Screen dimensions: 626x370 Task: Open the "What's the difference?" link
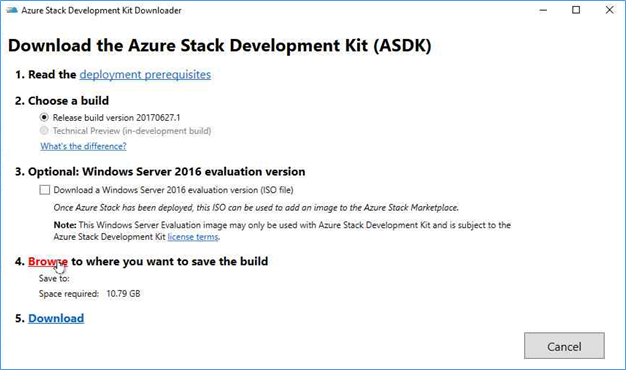[x=83, y=146]
